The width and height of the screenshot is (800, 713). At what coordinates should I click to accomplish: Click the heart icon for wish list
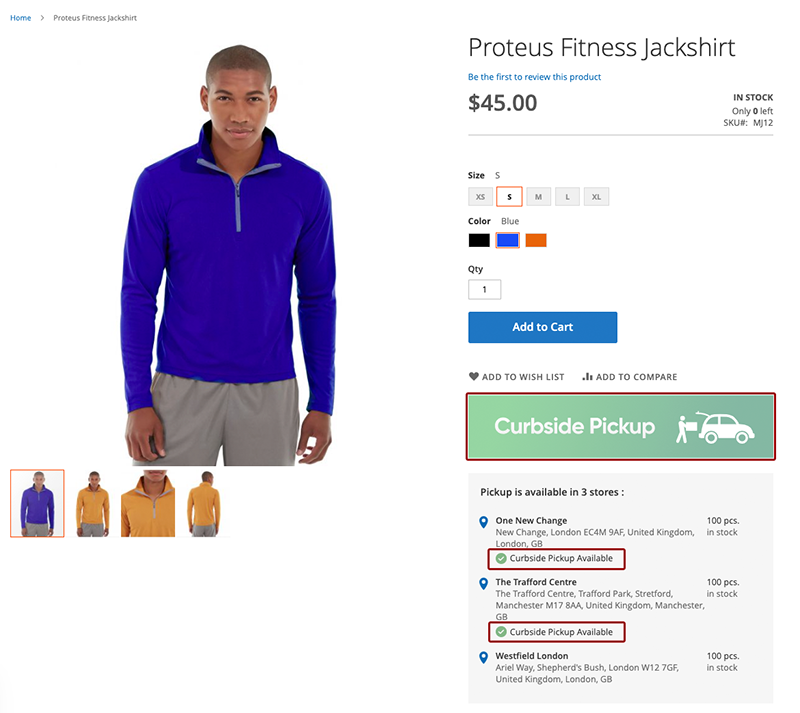(x=474, y=377)
